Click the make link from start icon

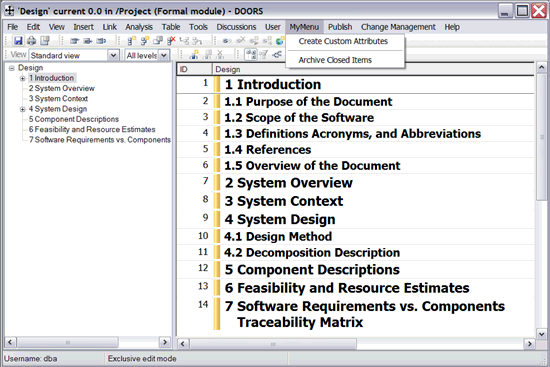(x=254, y=41)
